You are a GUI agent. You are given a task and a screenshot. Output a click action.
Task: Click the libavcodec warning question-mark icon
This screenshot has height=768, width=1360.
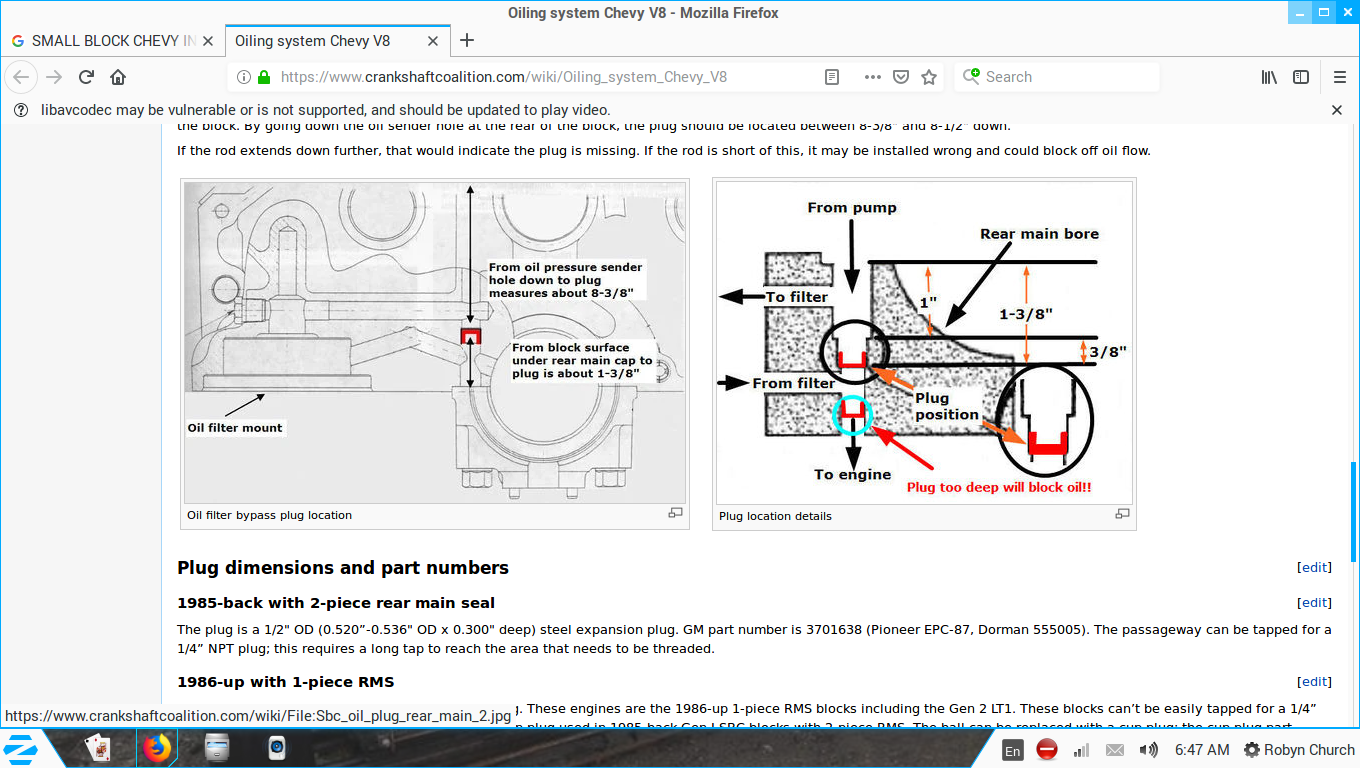20,110
